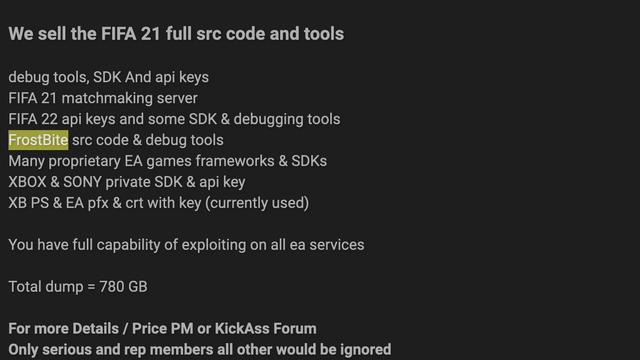Viewport: 640px width, 360px height.
Task: Click the '780 GB' value
Action: pyautogui.click(x=123, y=287)
